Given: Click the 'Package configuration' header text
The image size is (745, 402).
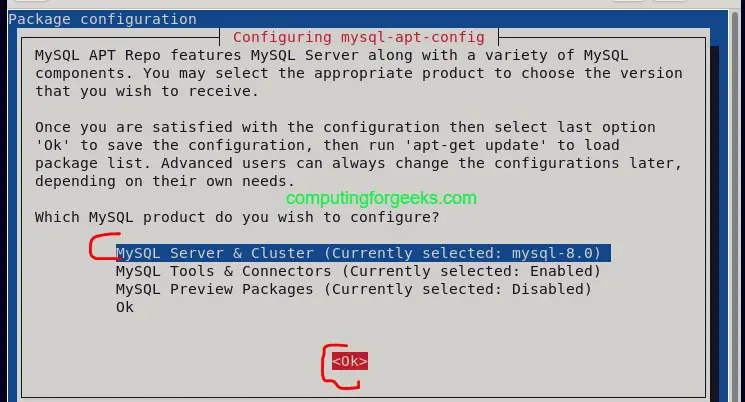Looking at the screenshot, I should (x=103, y=19).
